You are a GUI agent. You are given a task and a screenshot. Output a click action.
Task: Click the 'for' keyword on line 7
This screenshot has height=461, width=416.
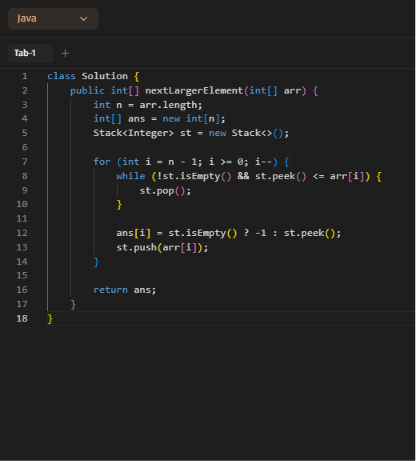(x=102, y=162)
